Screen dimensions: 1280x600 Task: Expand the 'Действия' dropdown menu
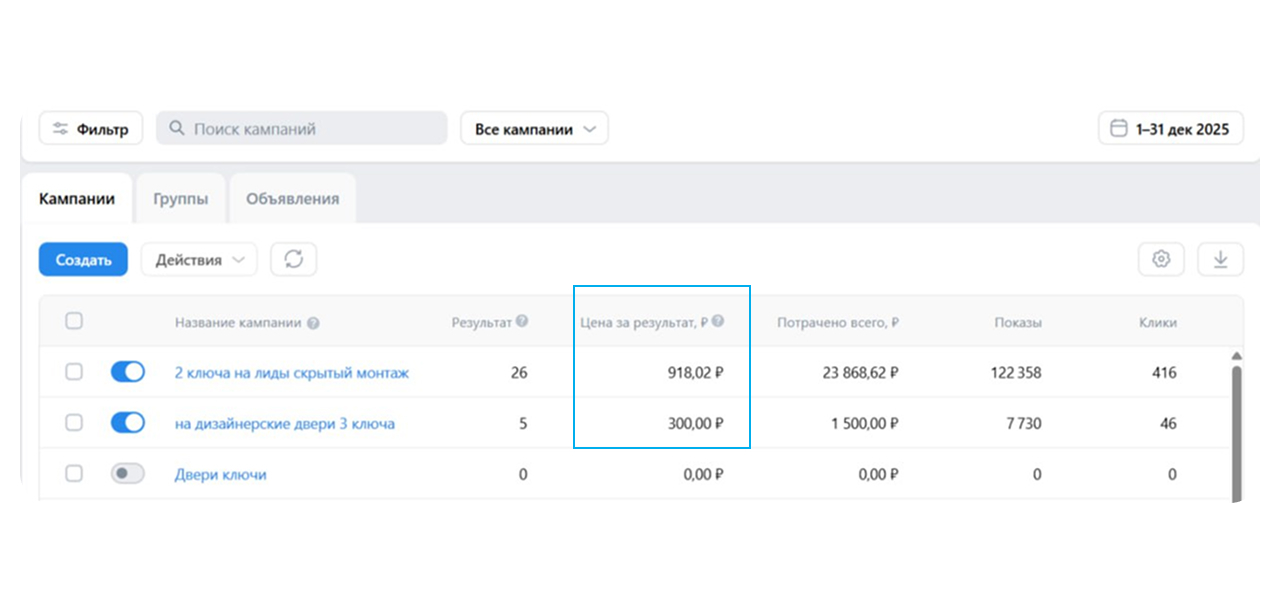coord(199,260)
